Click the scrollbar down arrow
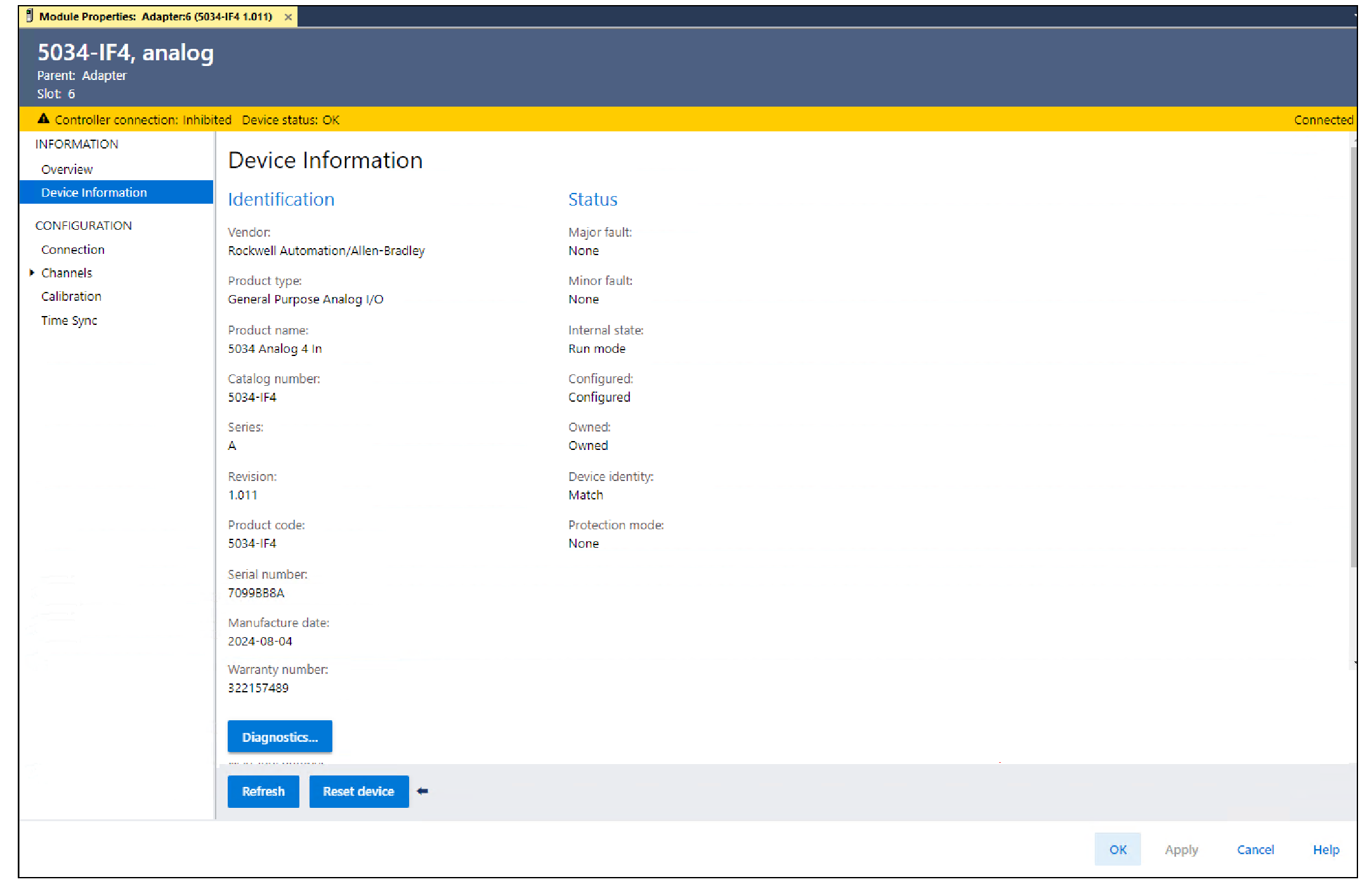 1355,663
